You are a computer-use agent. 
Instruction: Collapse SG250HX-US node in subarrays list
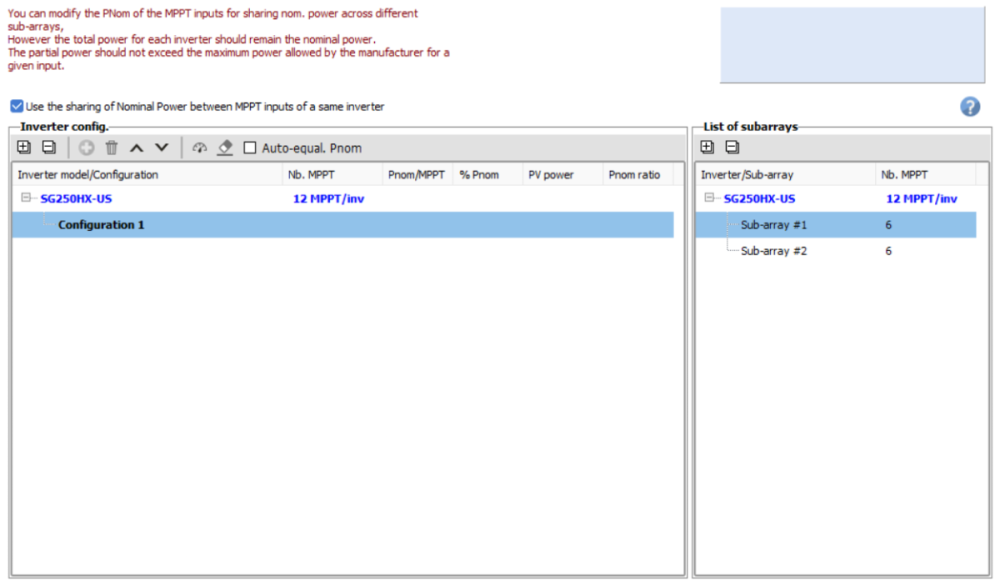click(x=709, y=198)
